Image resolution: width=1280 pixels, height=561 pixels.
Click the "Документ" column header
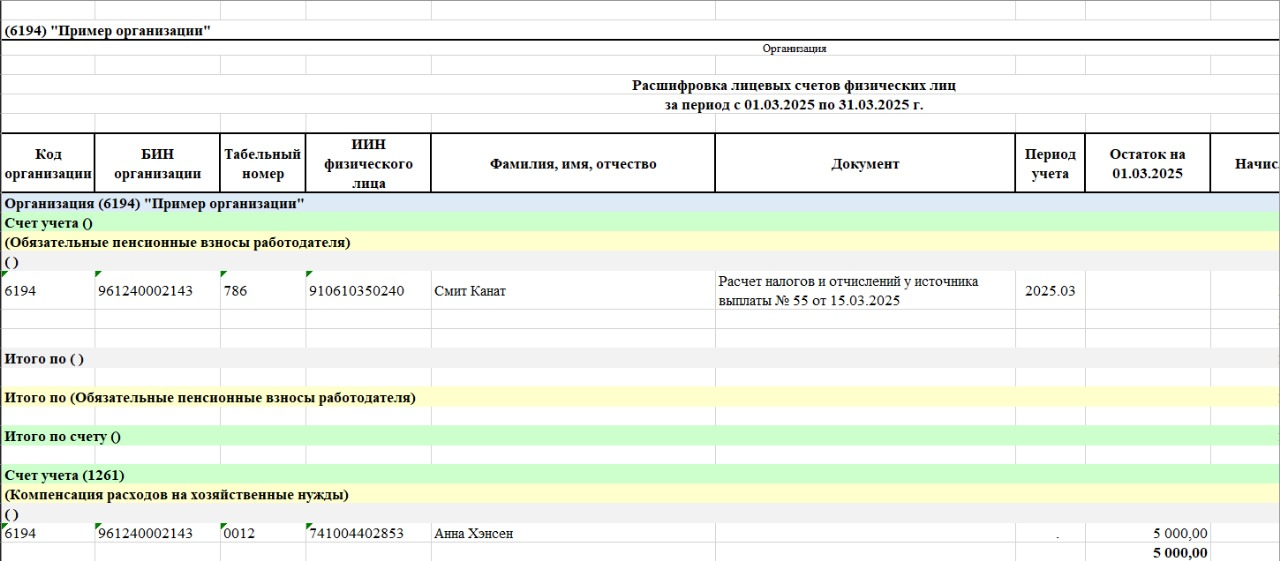(x=864, y=163)
